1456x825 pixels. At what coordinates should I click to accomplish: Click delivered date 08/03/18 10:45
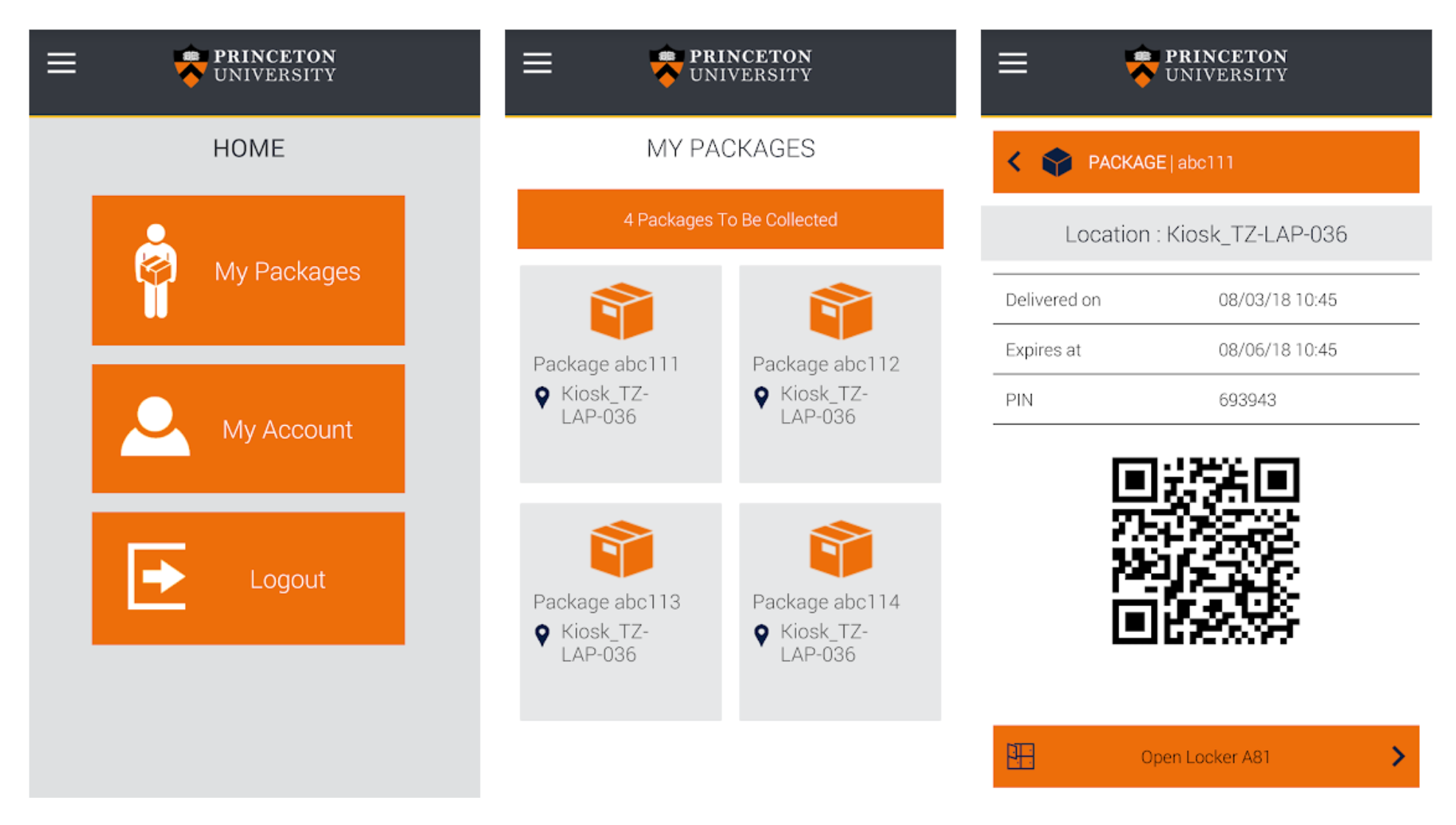tap(1277, 300)
